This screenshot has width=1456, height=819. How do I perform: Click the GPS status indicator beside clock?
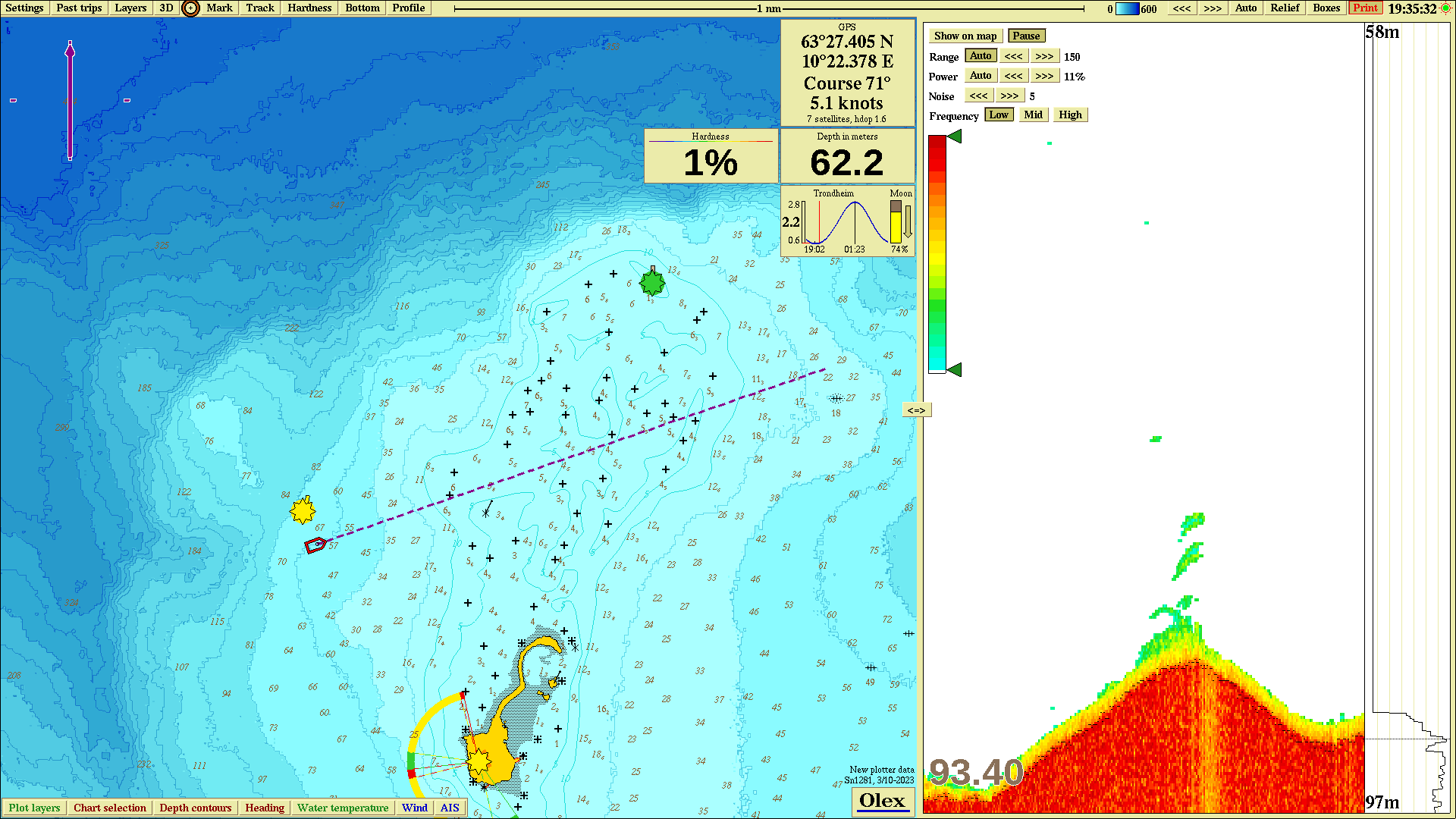[1445, 8]
